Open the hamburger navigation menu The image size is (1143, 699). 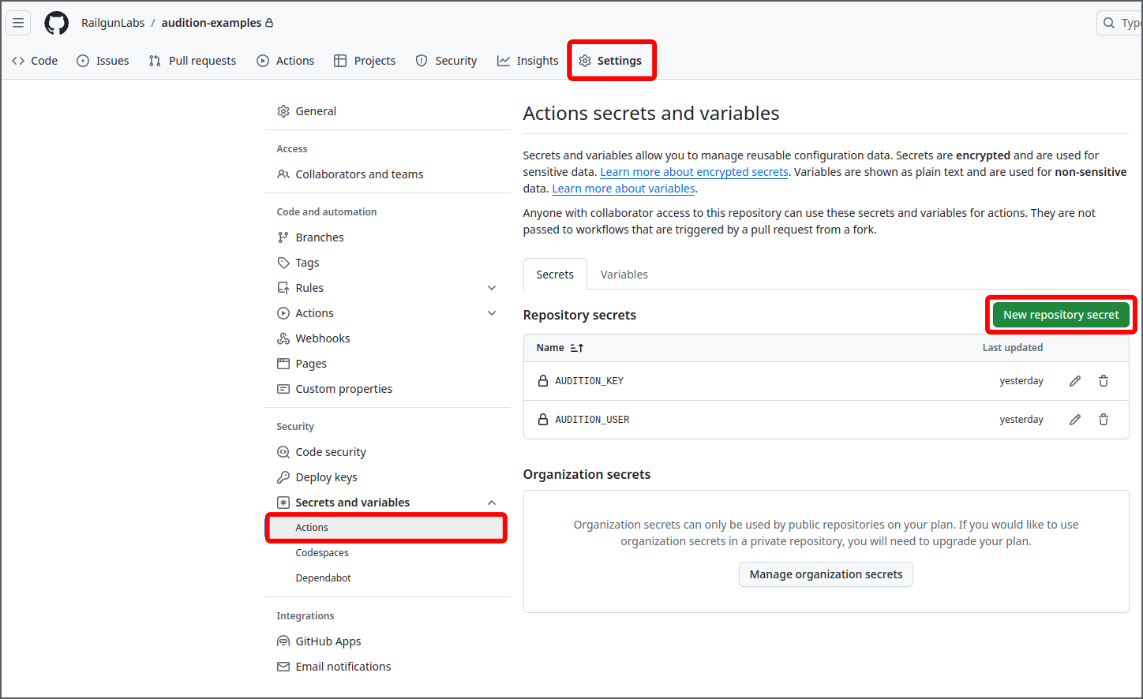point(20,23)
